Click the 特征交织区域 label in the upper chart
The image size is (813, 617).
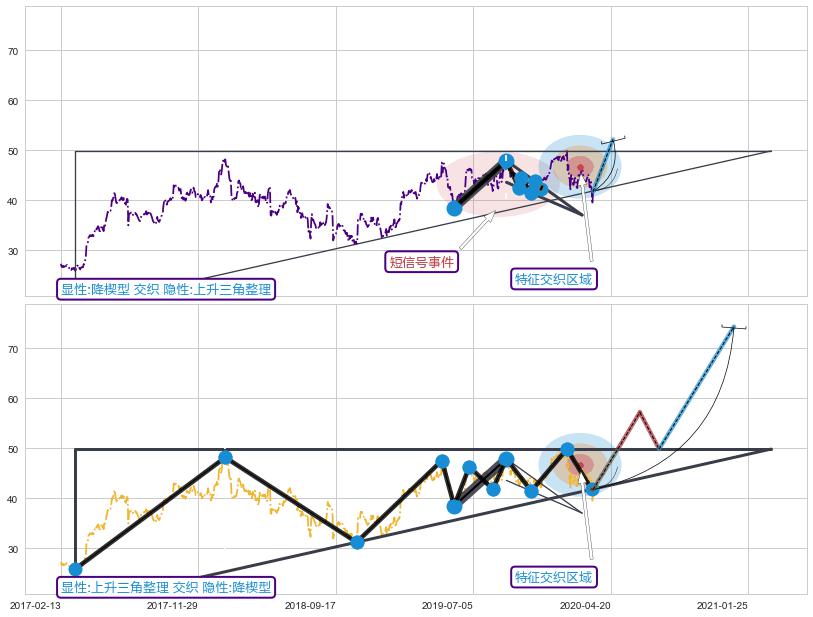[553, 279]
